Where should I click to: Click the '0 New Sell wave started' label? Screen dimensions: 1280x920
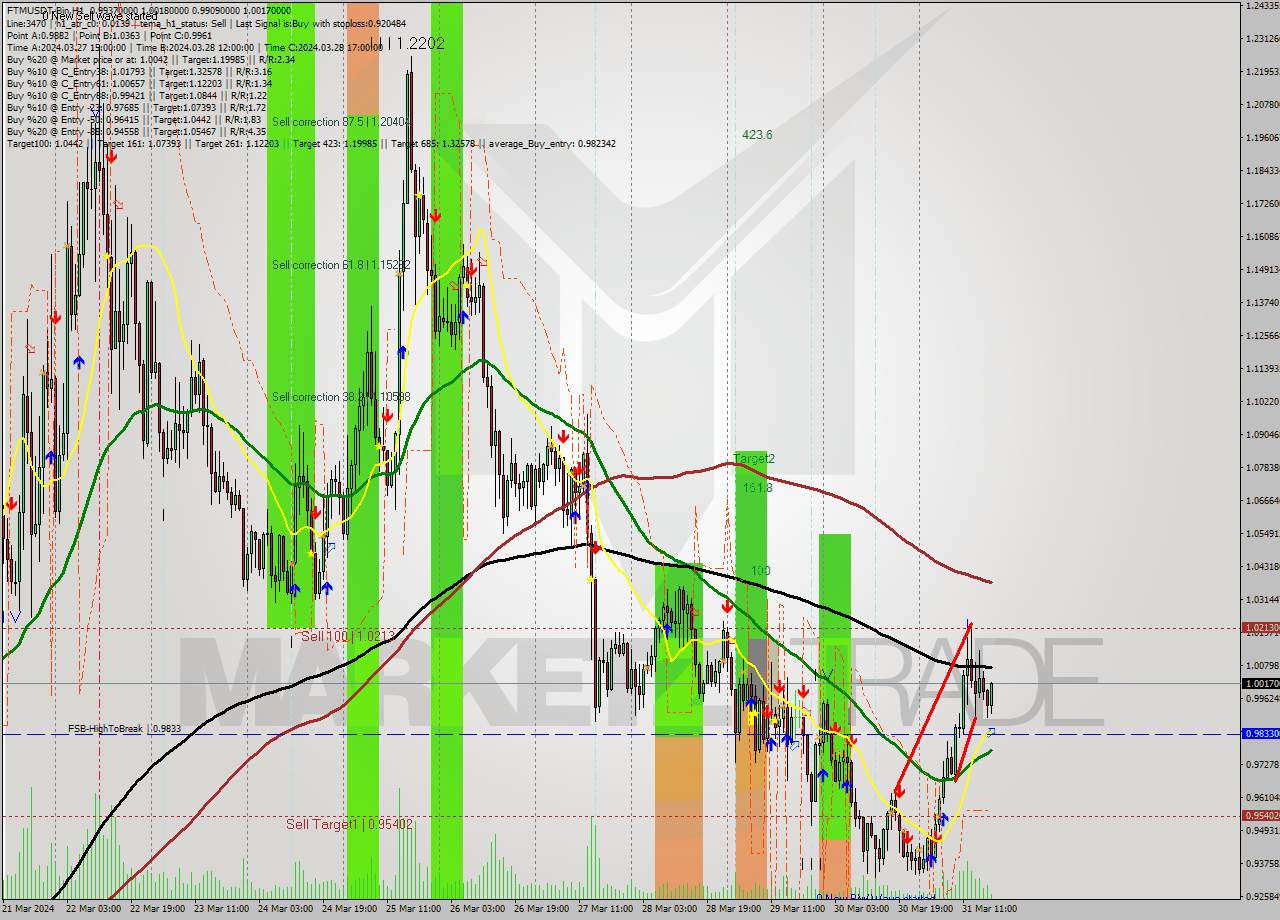[x=99, y=17]
